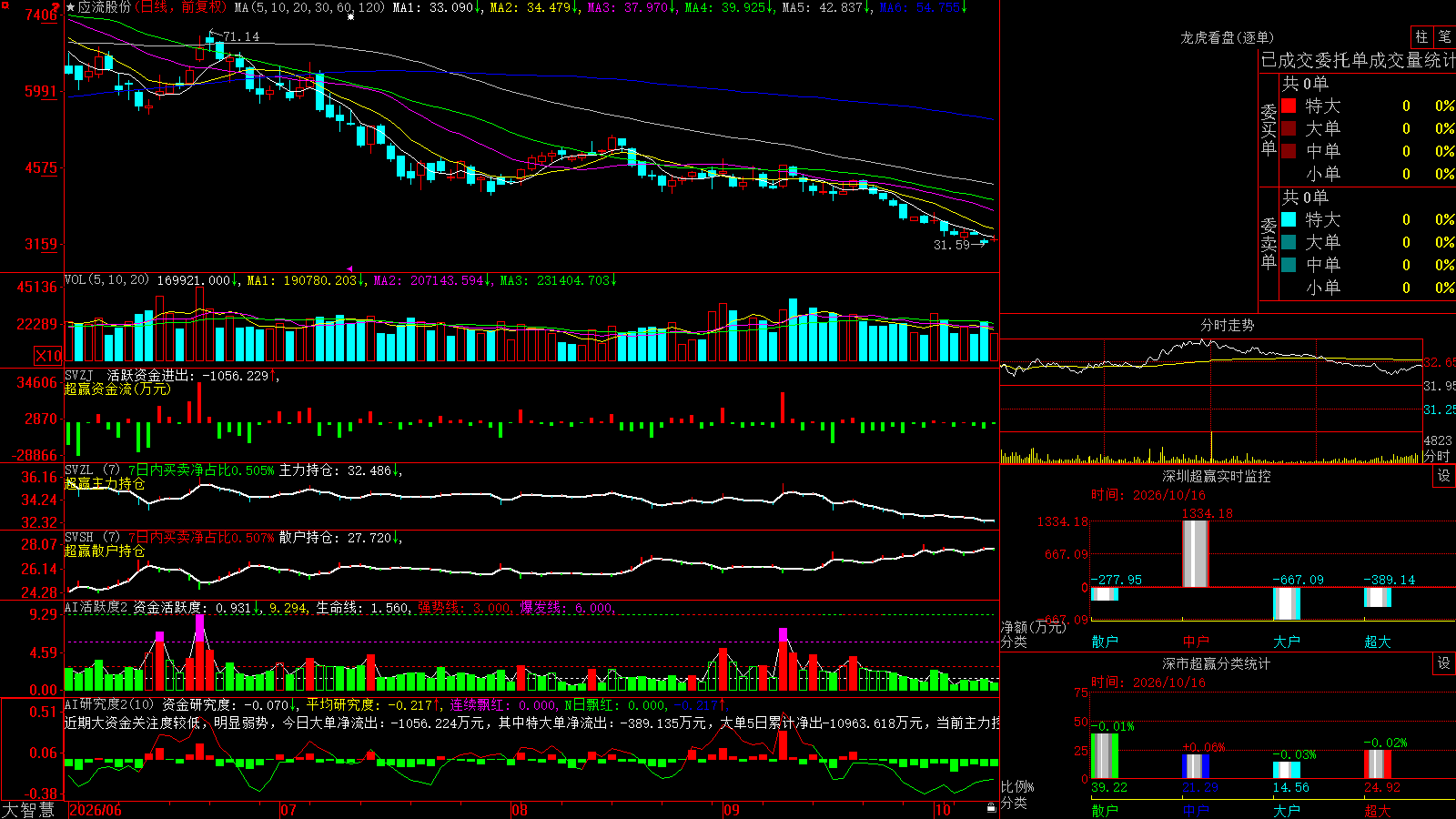
Task: Click the teal 中单 sell-order square
Action: pos(1289,265)
